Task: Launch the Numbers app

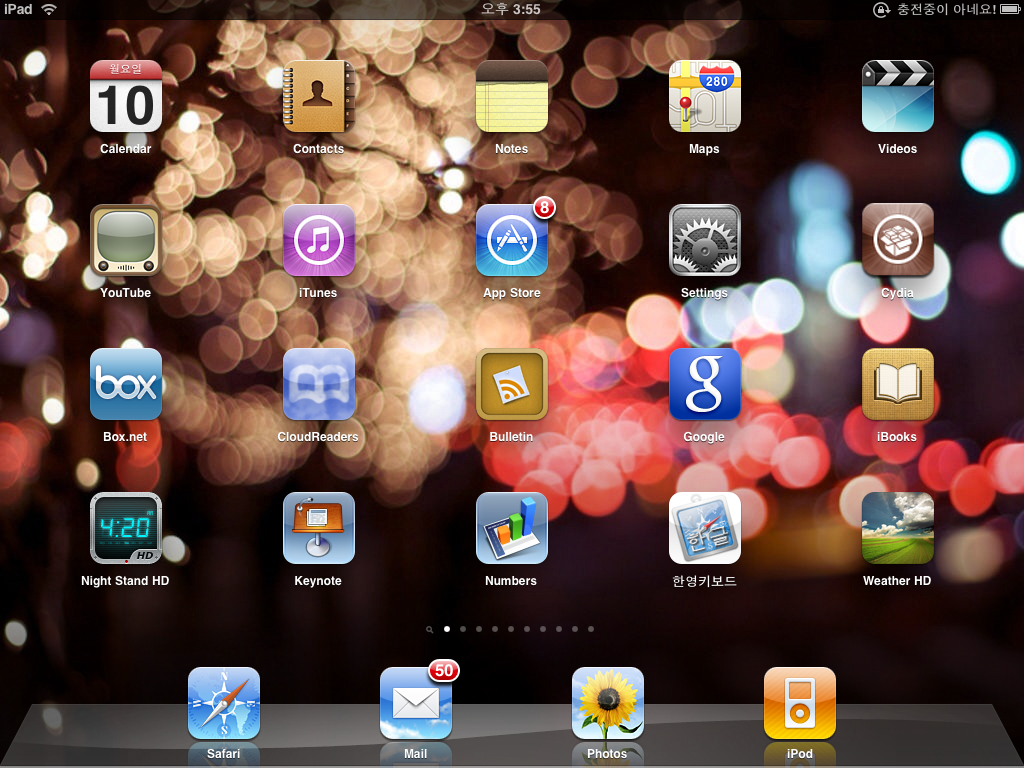Action: [511, 528]
